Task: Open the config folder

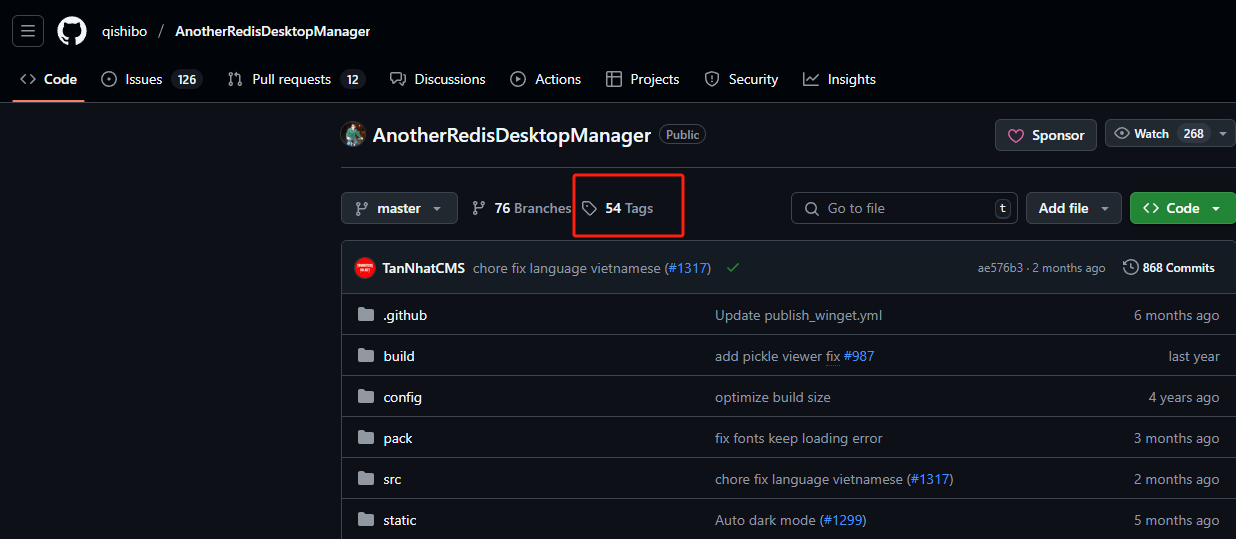Action: tap(403, 397)
